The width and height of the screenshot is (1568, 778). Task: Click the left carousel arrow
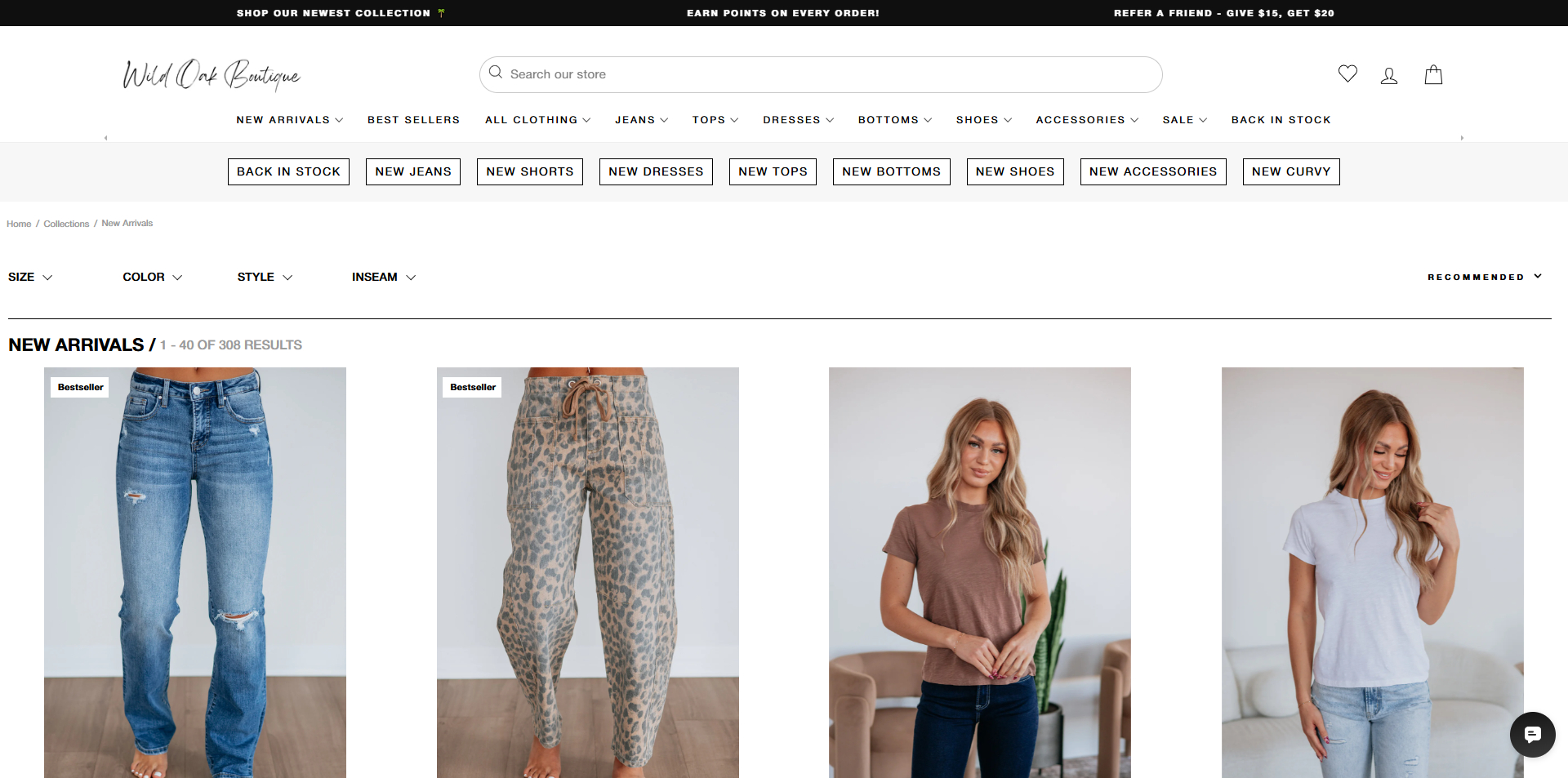pyautogui.click(x=105, y=137)
